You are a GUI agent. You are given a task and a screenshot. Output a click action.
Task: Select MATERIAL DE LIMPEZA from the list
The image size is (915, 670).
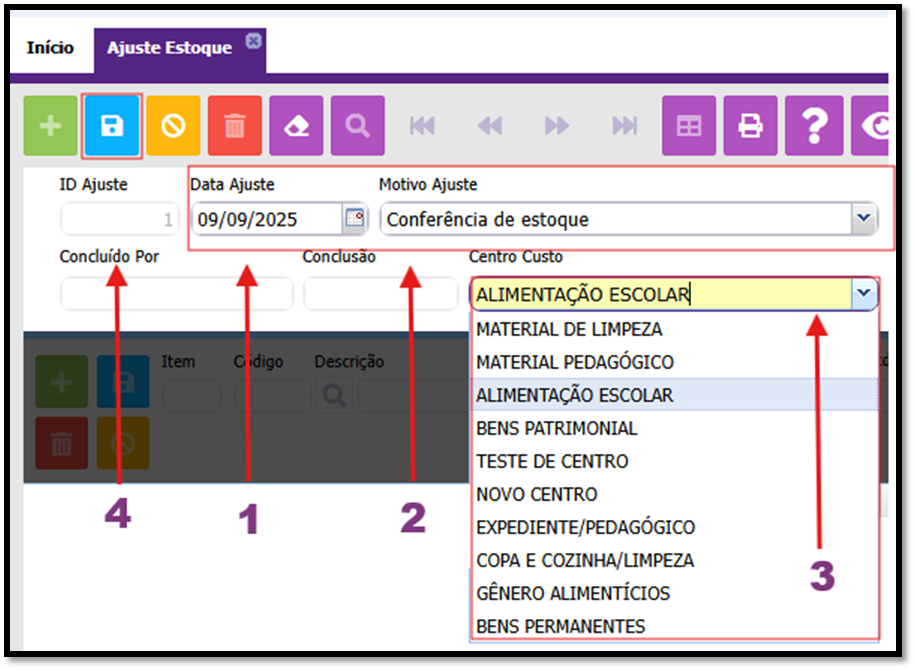[x=569, y=329]
